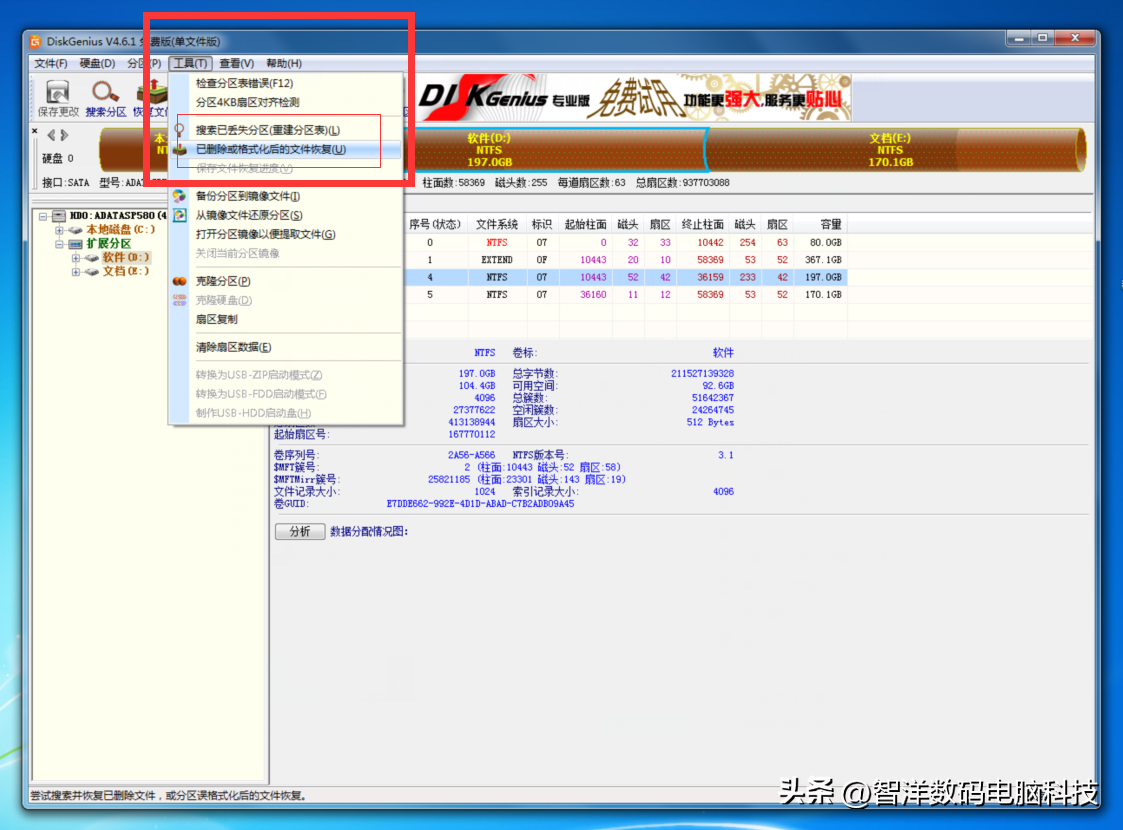
Task: Select EXTEND partition row 367.1GB
Action: coord(625,260)
